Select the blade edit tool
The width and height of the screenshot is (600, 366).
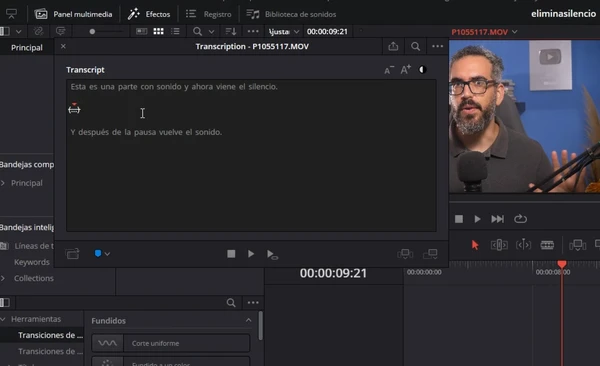point(547,245)
